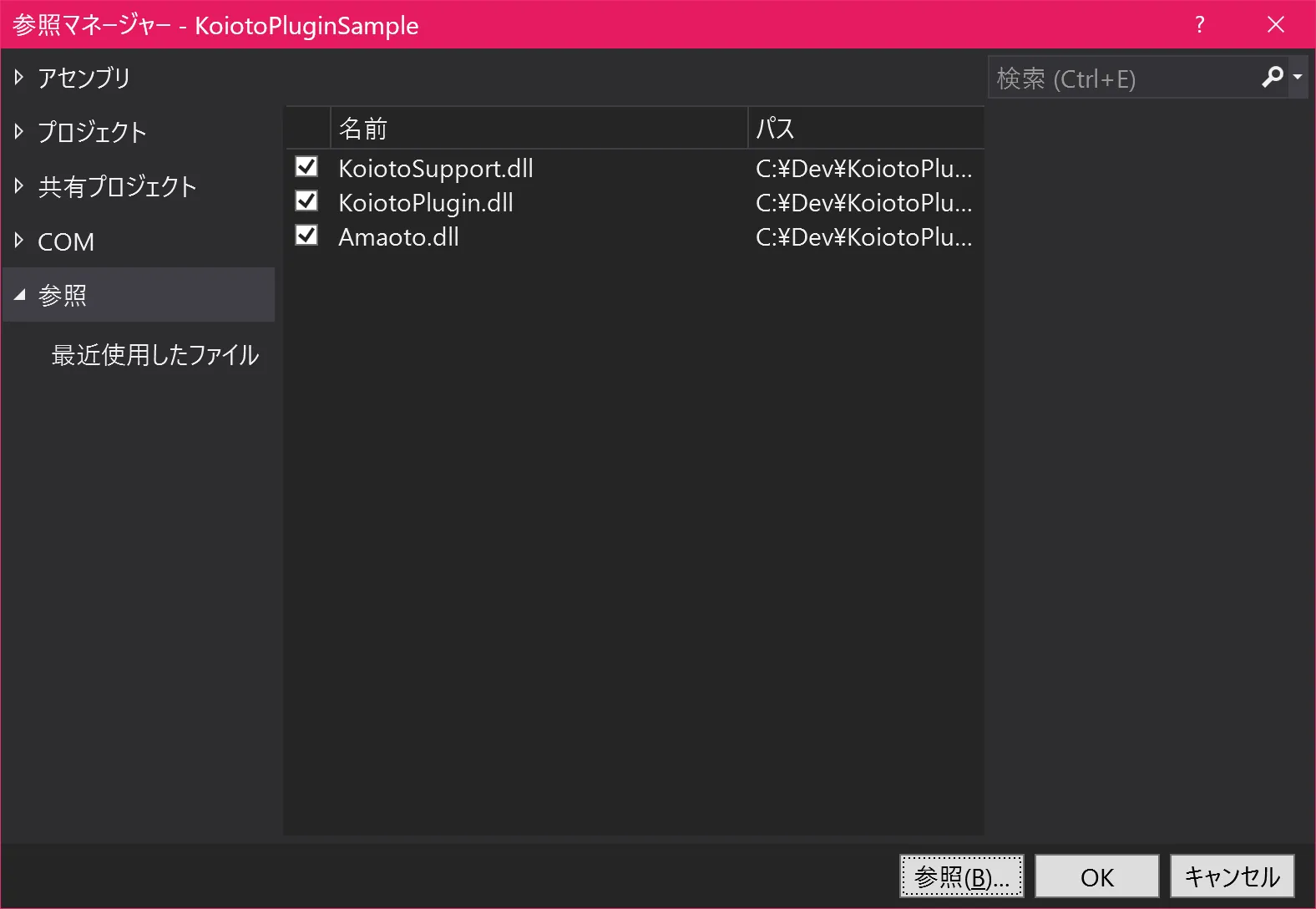This screenshot has width=1316, height=909.
Task: Toggle the Amaoto.dll checkbox
Action: (306, 236)
